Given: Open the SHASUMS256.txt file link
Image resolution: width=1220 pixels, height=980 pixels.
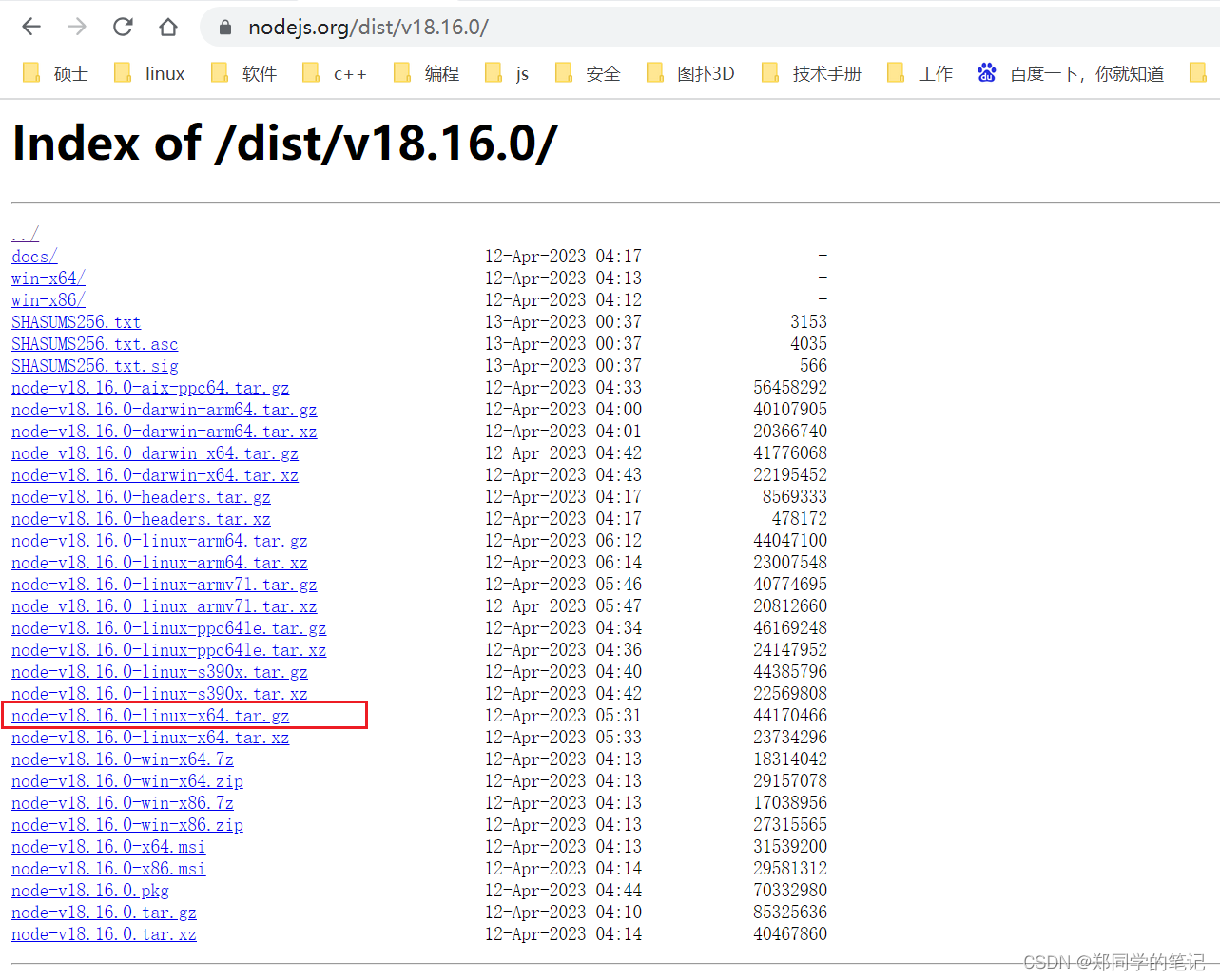Looking at the screenshot, I should coord(75,321).
